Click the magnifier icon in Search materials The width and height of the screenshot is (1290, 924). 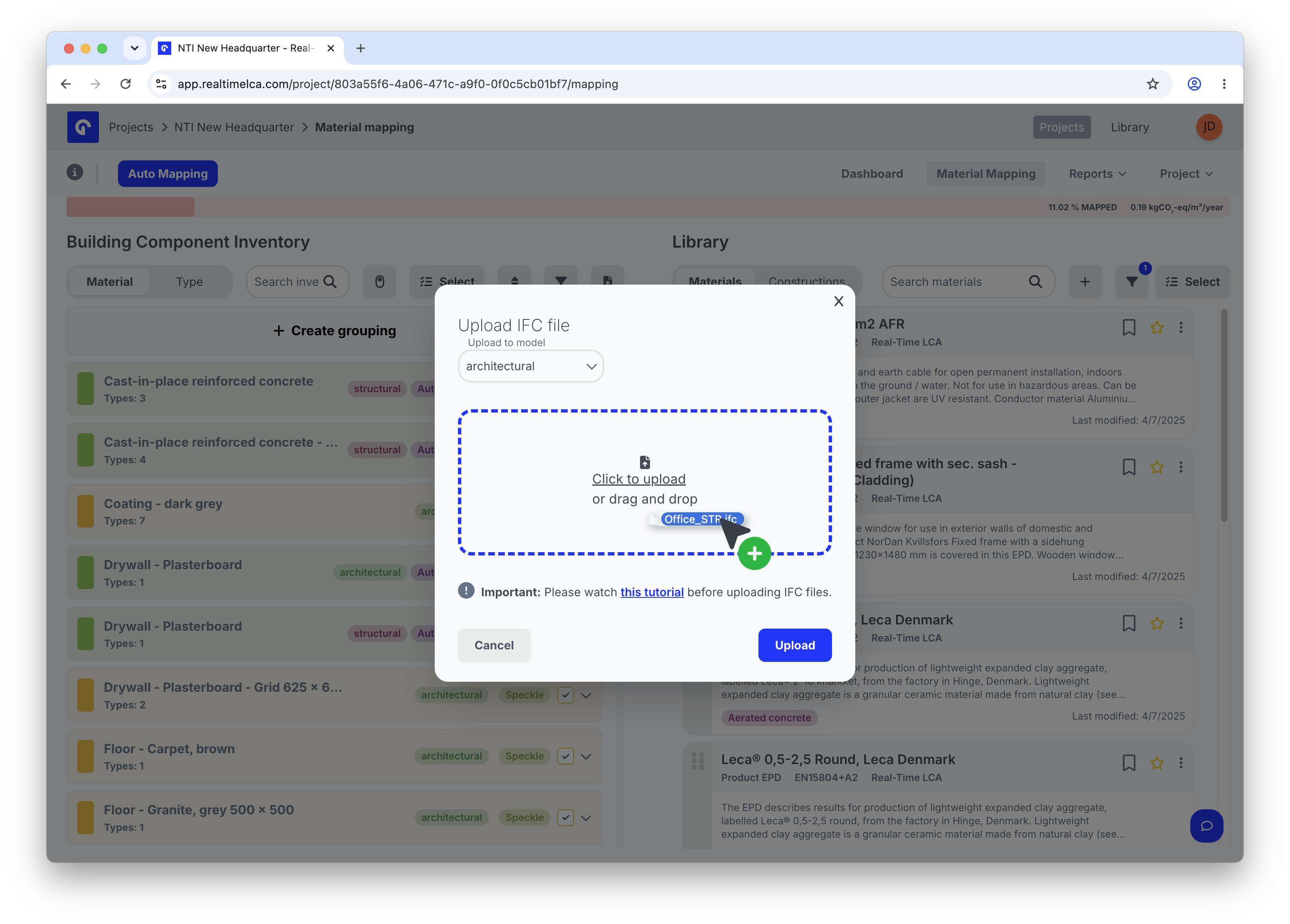point(1035,281)
